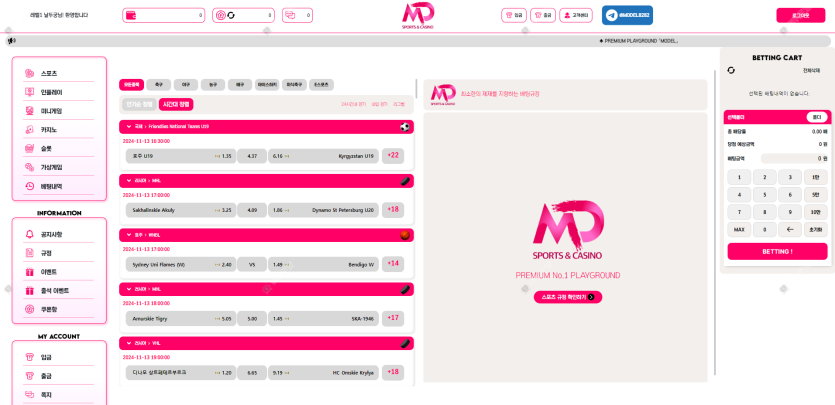835x405 pixels.
Task: Click the MD Sports & Casino header logo
Action: click(418, 15)
